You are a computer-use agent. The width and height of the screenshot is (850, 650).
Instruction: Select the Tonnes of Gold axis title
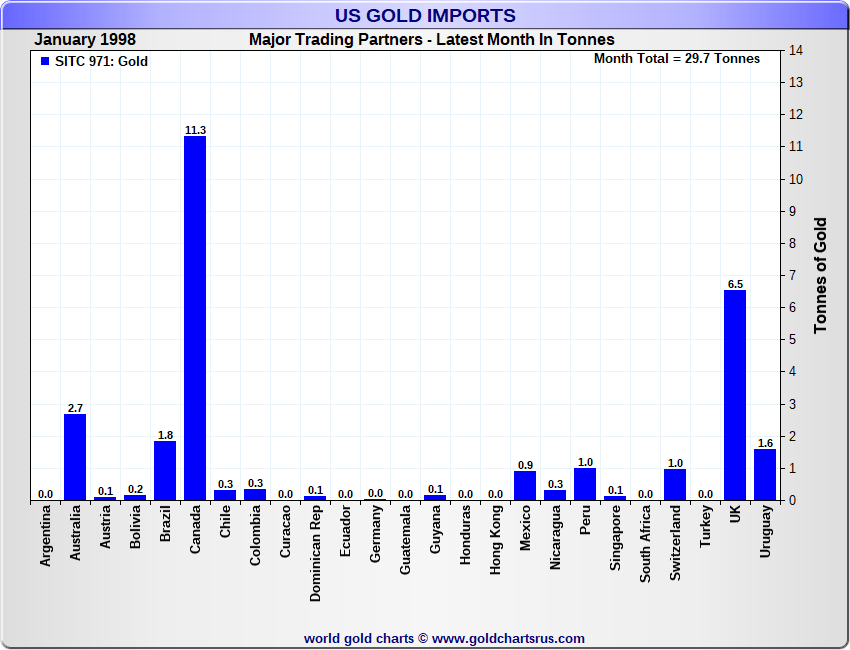pyautogui.click(x=820, y=275)
